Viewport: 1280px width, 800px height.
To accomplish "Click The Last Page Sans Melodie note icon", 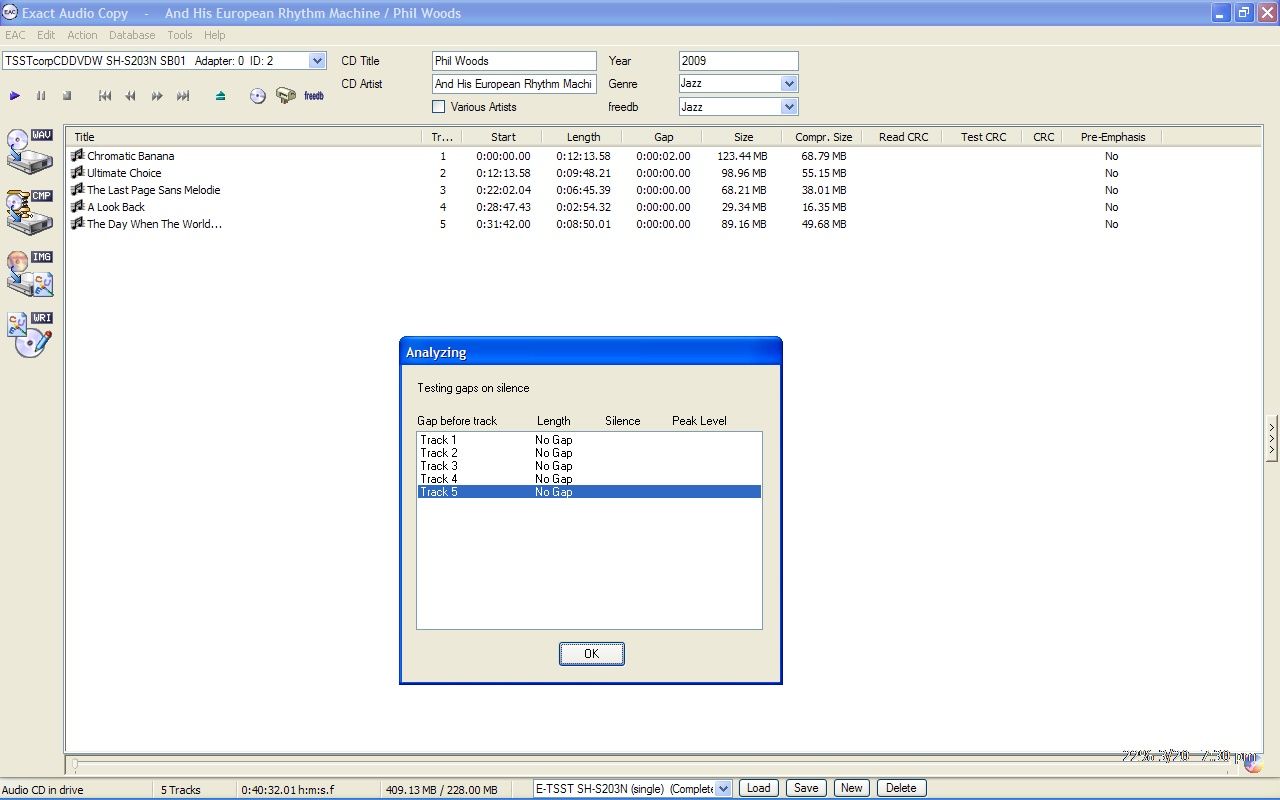I will point(77,190).
